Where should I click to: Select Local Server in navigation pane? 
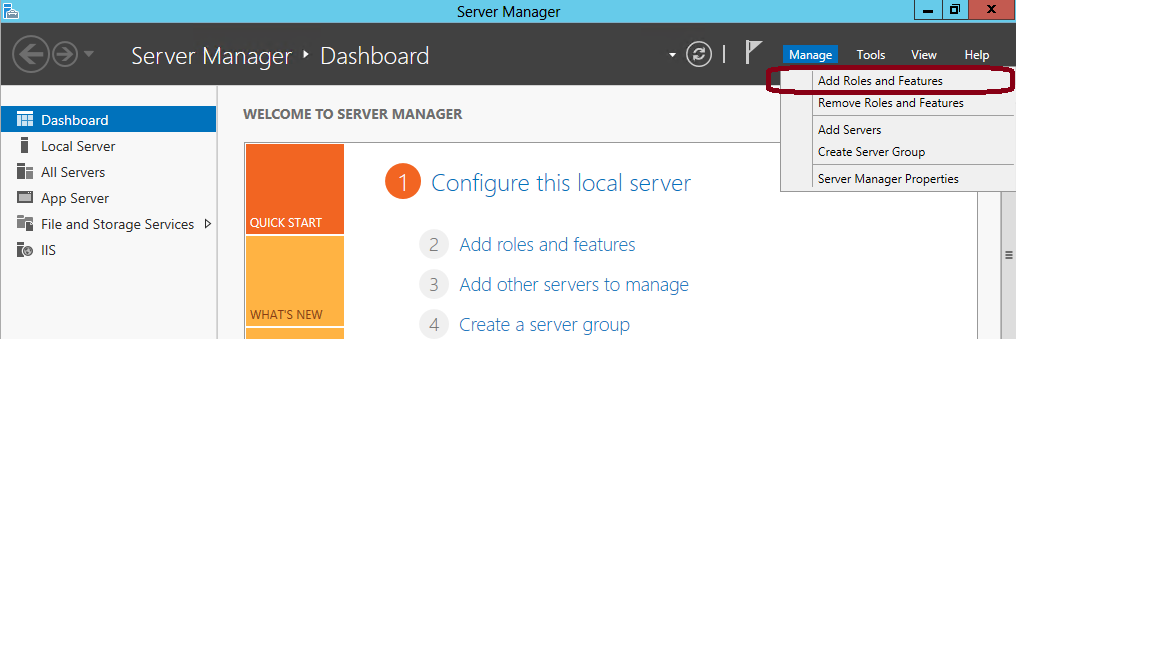[109, 145]
